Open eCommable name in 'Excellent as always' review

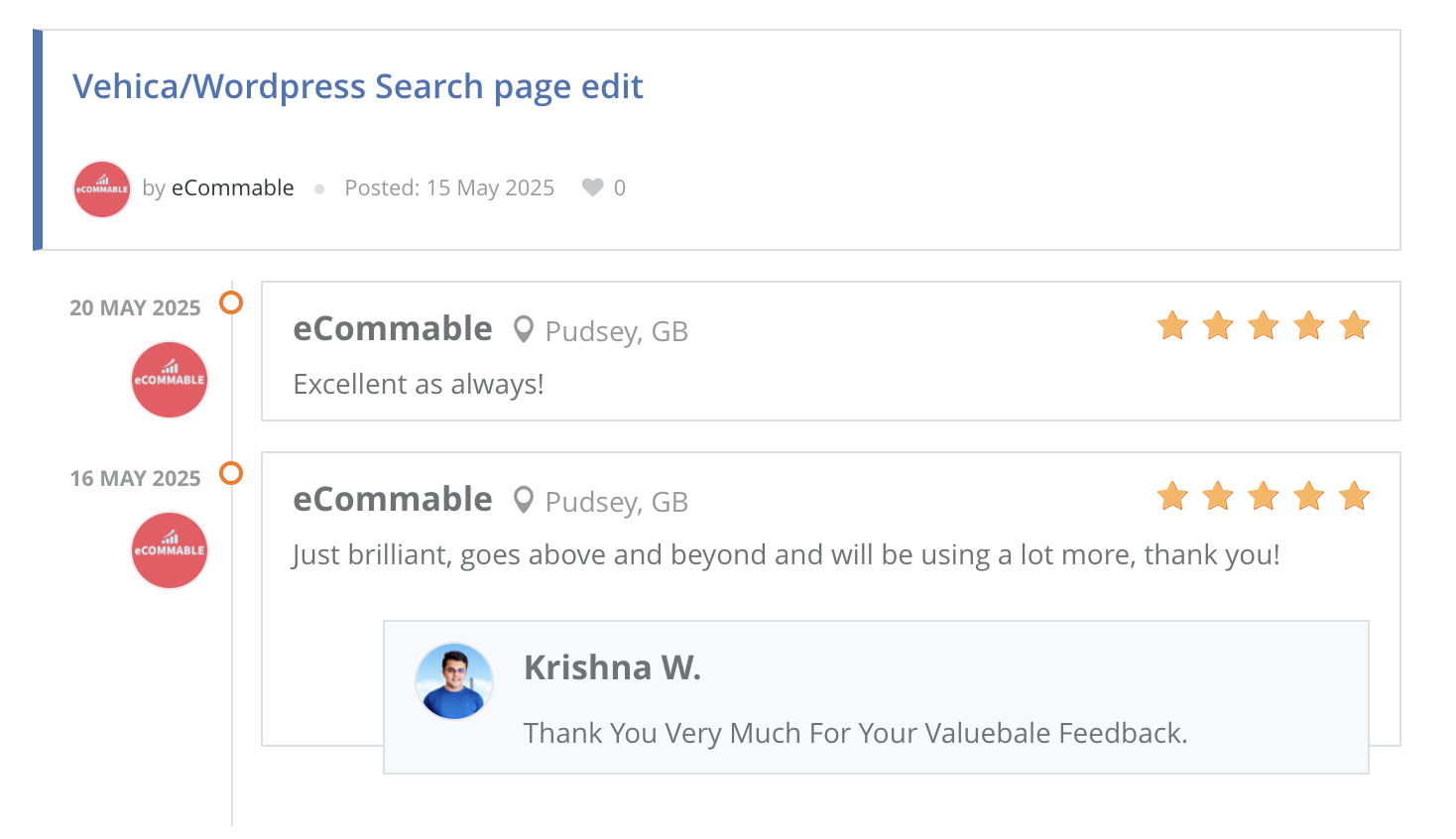[x=393, y=329]
